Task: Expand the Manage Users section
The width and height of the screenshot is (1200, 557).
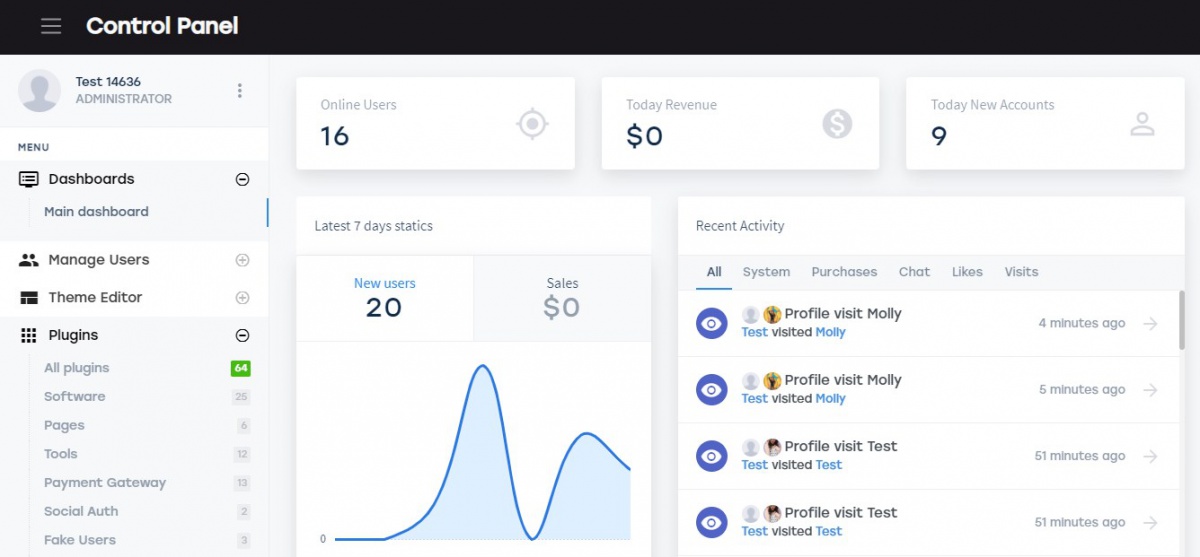Action: 242,260
